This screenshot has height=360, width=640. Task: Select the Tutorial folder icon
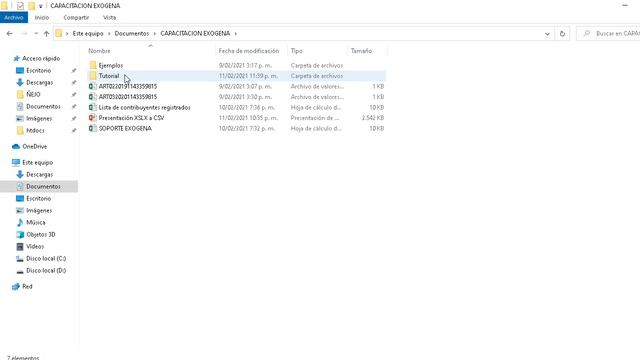(x=93, y=76)
